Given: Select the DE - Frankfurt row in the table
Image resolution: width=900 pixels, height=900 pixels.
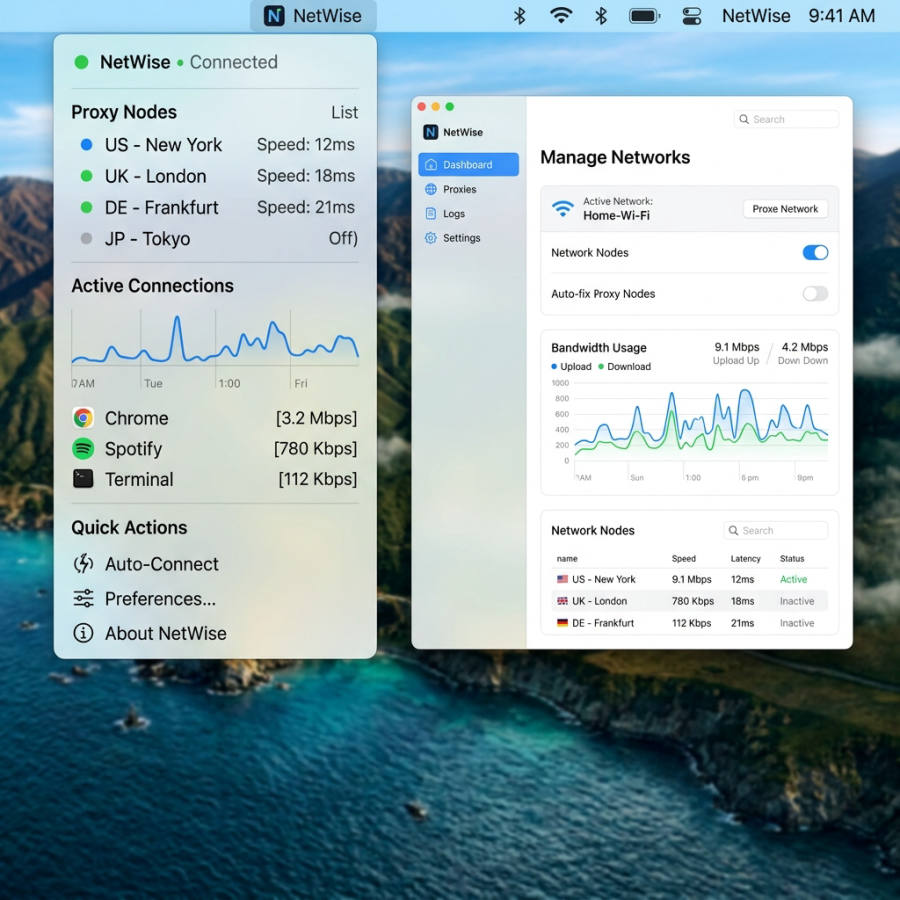Looking at the screenshot, I should pyautogui.click(x=689, y=623).
